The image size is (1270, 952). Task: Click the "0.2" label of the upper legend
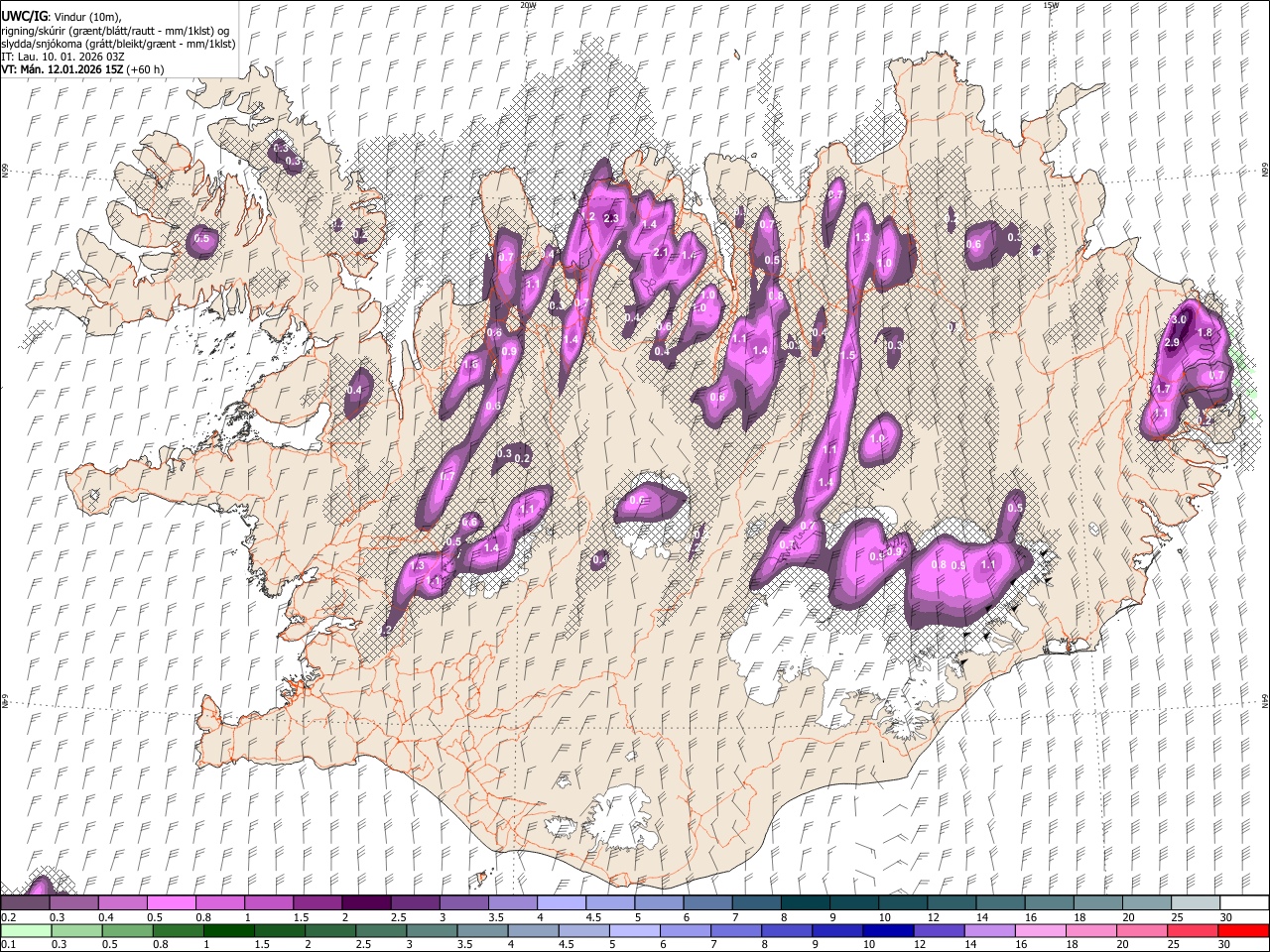click(x=8, y=917)
